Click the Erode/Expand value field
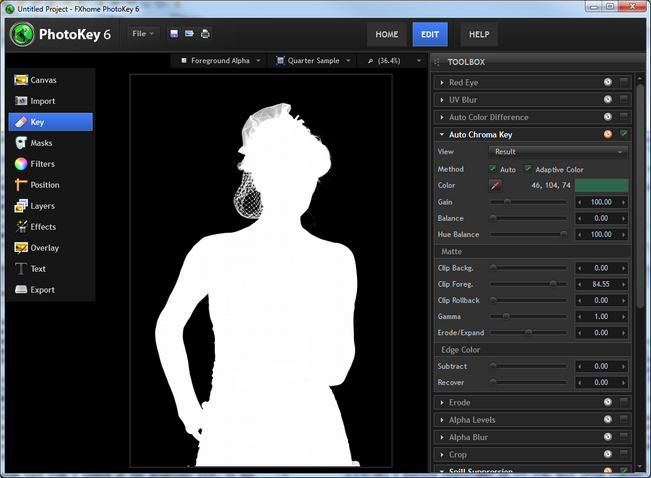The height and width of the screenshot is (478, 651). 601,333
